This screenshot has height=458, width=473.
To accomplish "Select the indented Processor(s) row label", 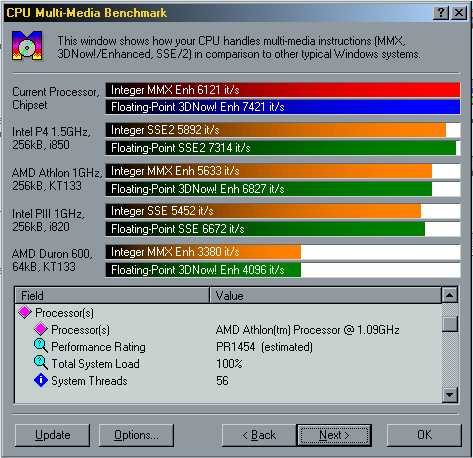I will [80, 330].
